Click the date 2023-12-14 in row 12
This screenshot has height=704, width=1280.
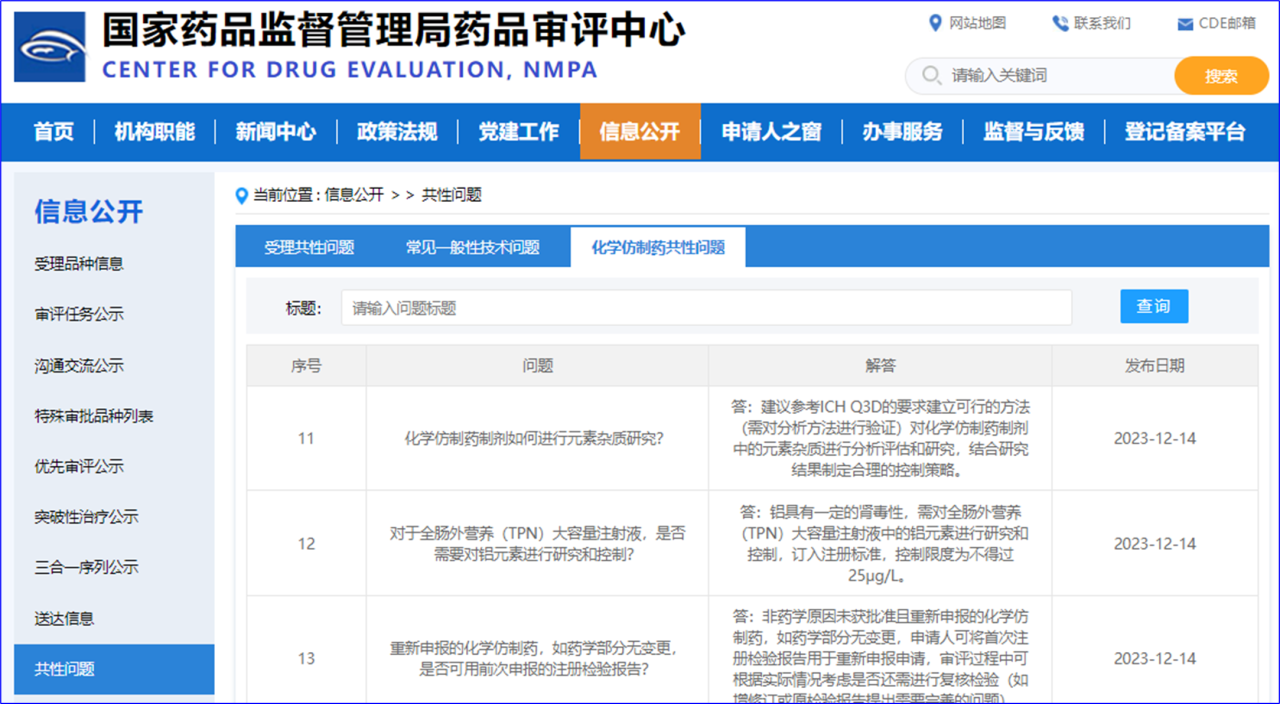tap(1155, 543)
